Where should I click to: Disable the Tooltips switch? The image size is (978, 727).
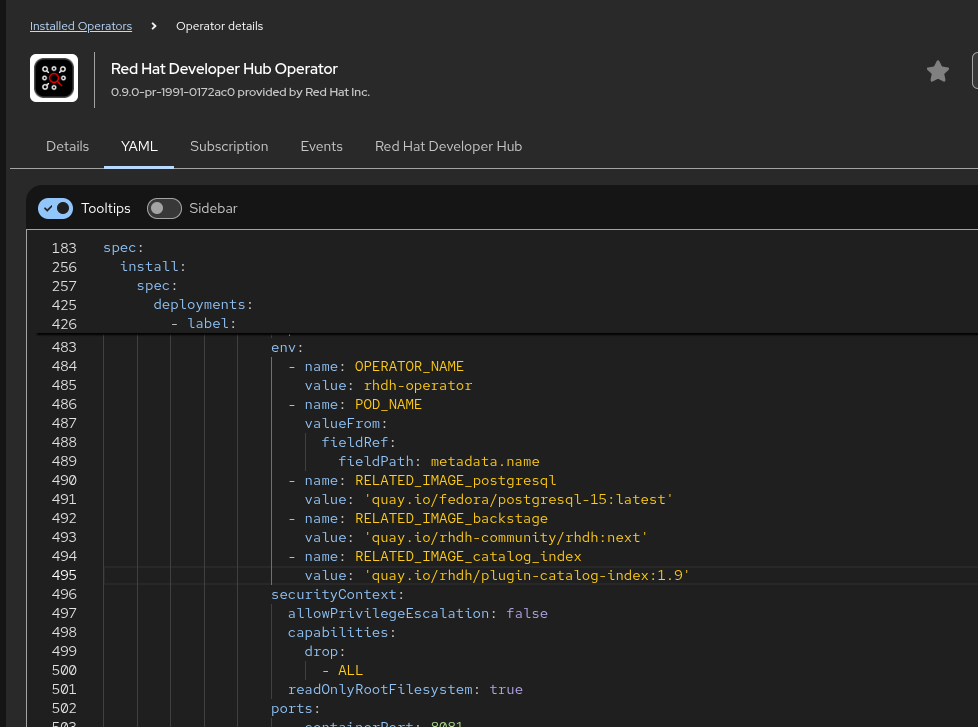pos(55,208)
